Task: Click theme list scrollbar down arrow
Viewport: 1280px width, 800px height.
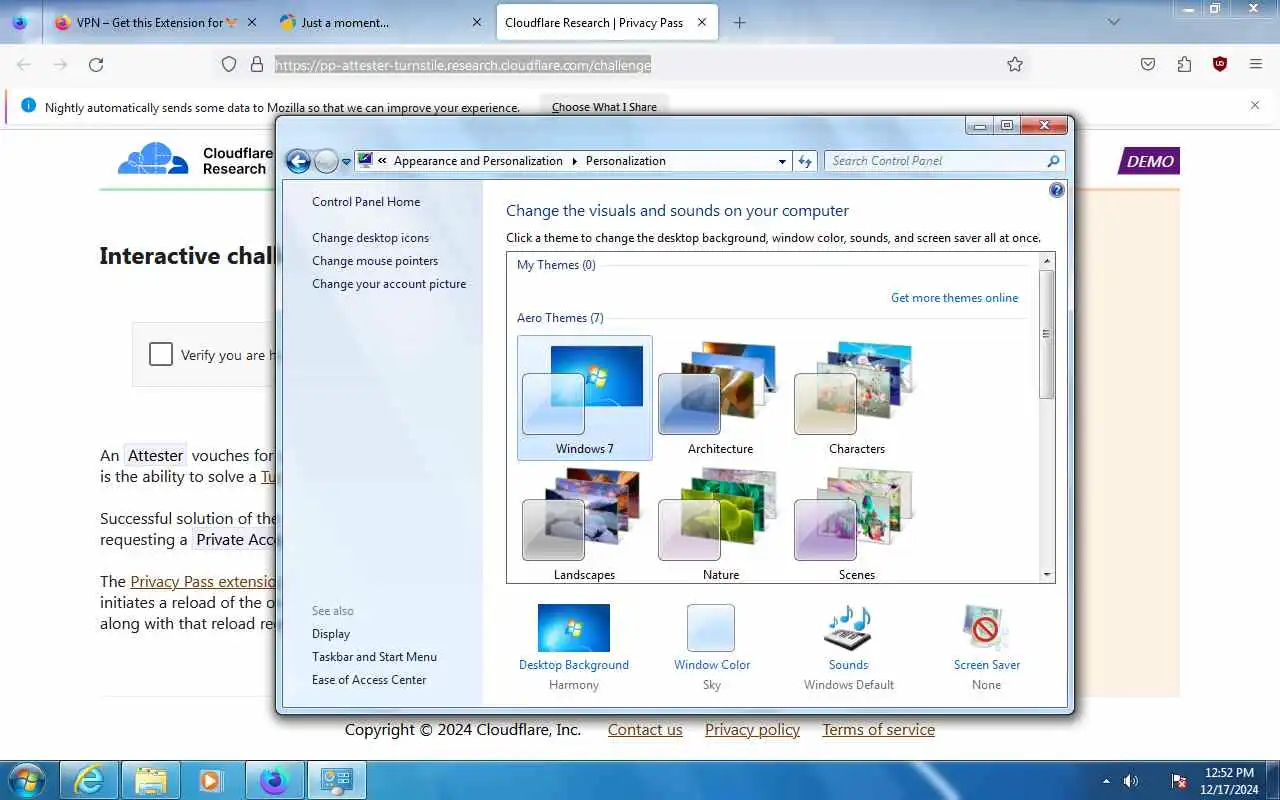Action: [x=1047, y=575]
